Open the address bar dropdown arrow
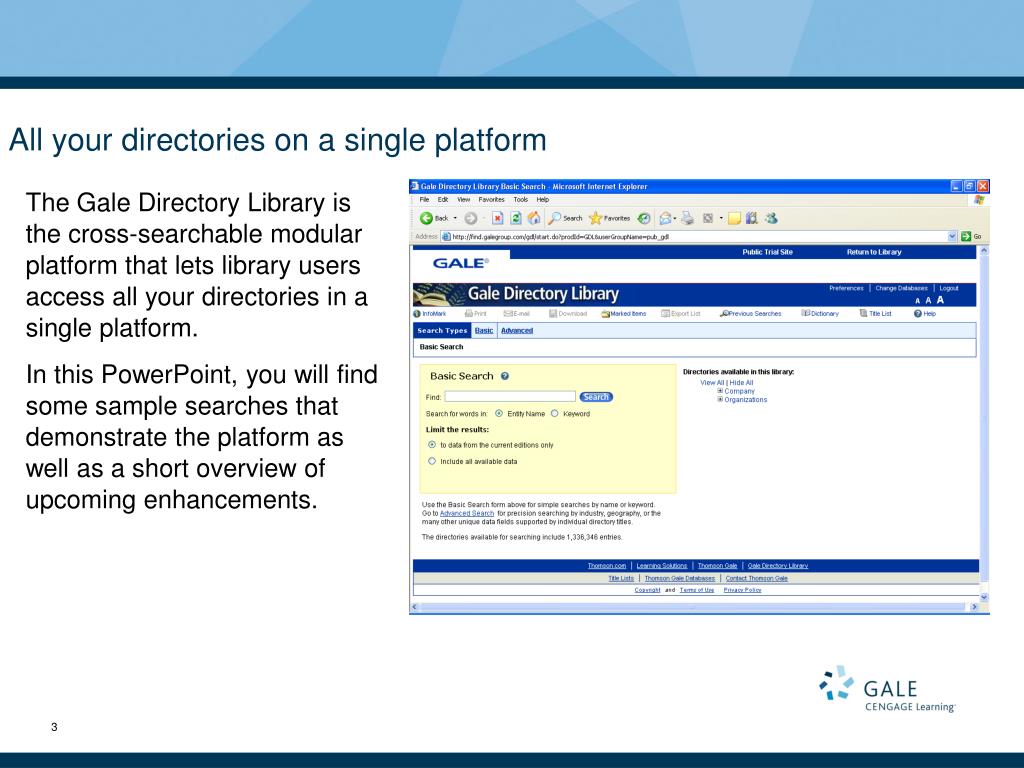 click(952, 236)
